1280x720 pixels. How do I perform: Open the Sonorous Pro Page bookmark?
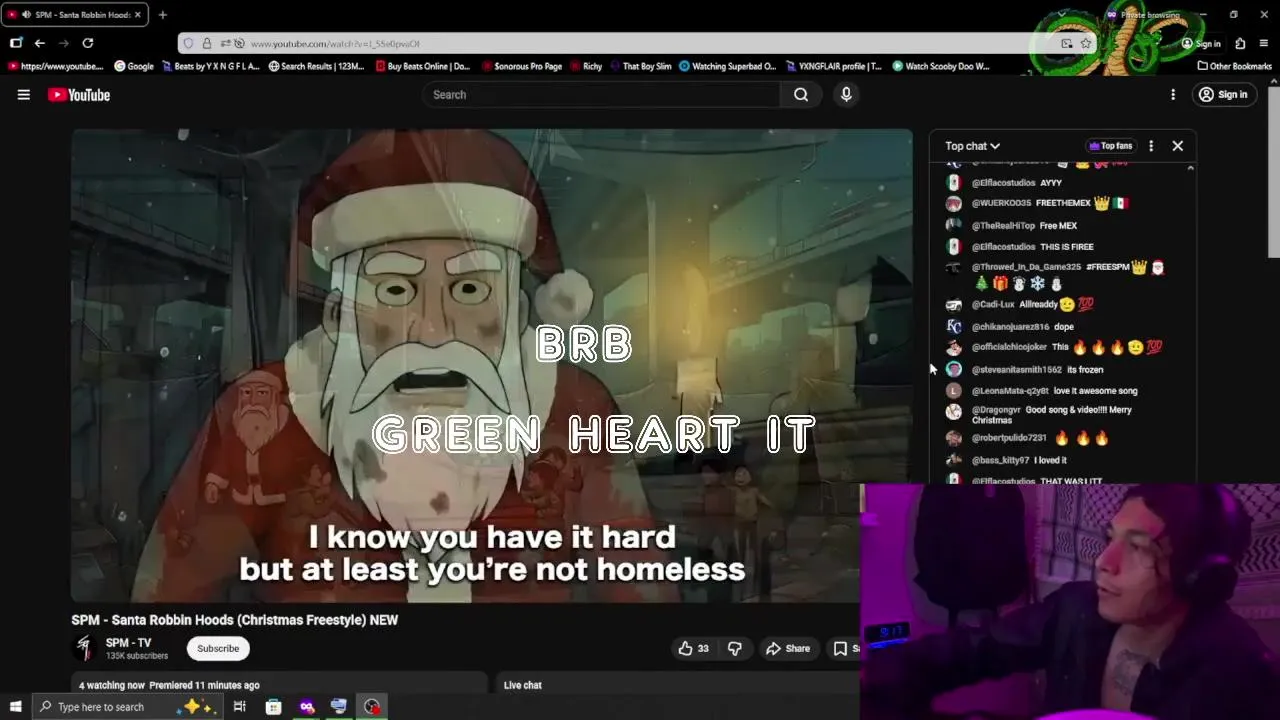[x=521, y=66]
